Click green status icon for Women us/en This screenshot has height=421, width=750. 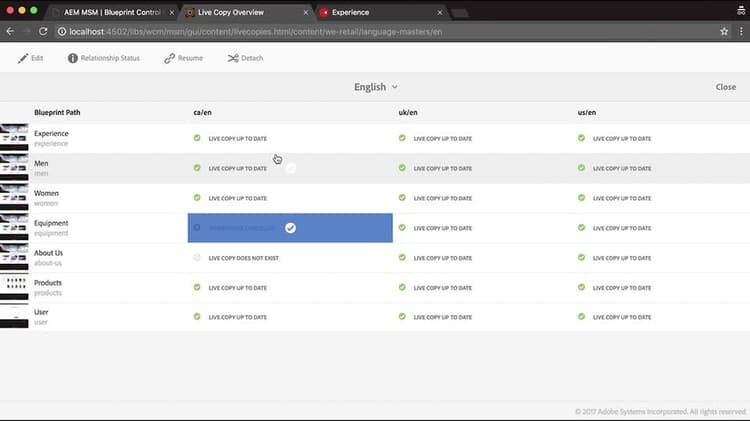[581, 198]
